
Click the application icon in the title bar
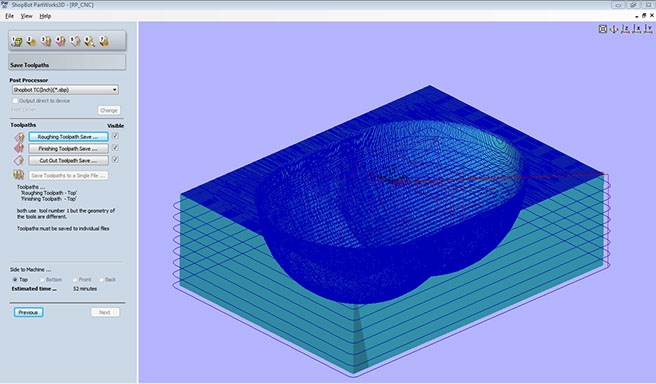click(5, 5)
